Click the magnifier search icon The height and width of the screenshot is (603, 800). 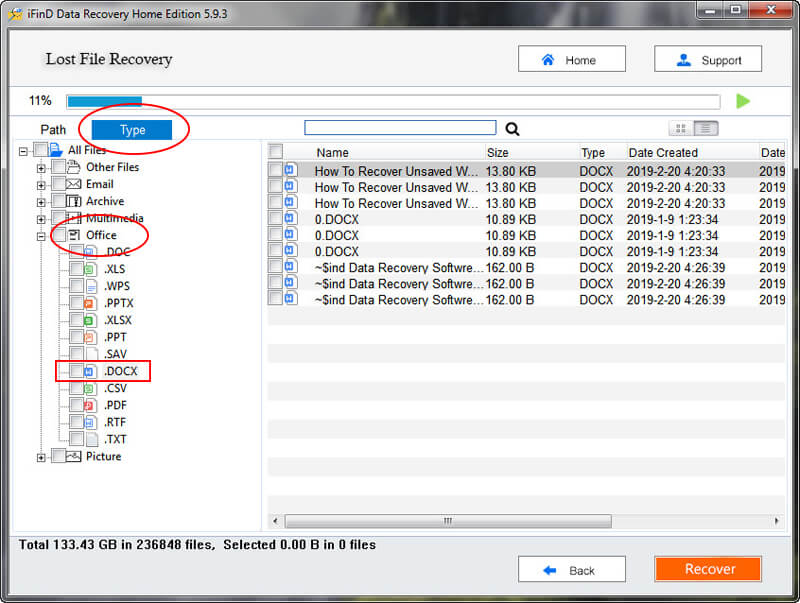tap(512, 129)
